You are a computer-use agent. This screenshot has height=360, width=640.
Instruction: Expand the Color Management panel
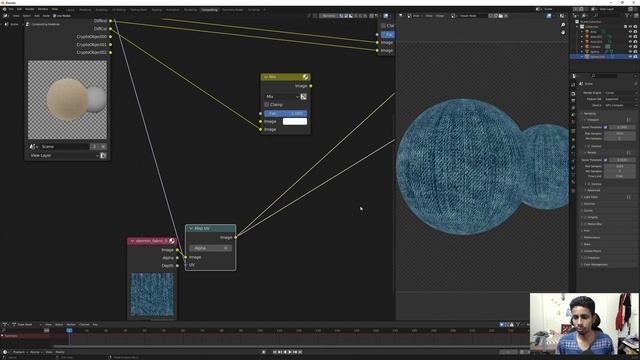point(596,264)
